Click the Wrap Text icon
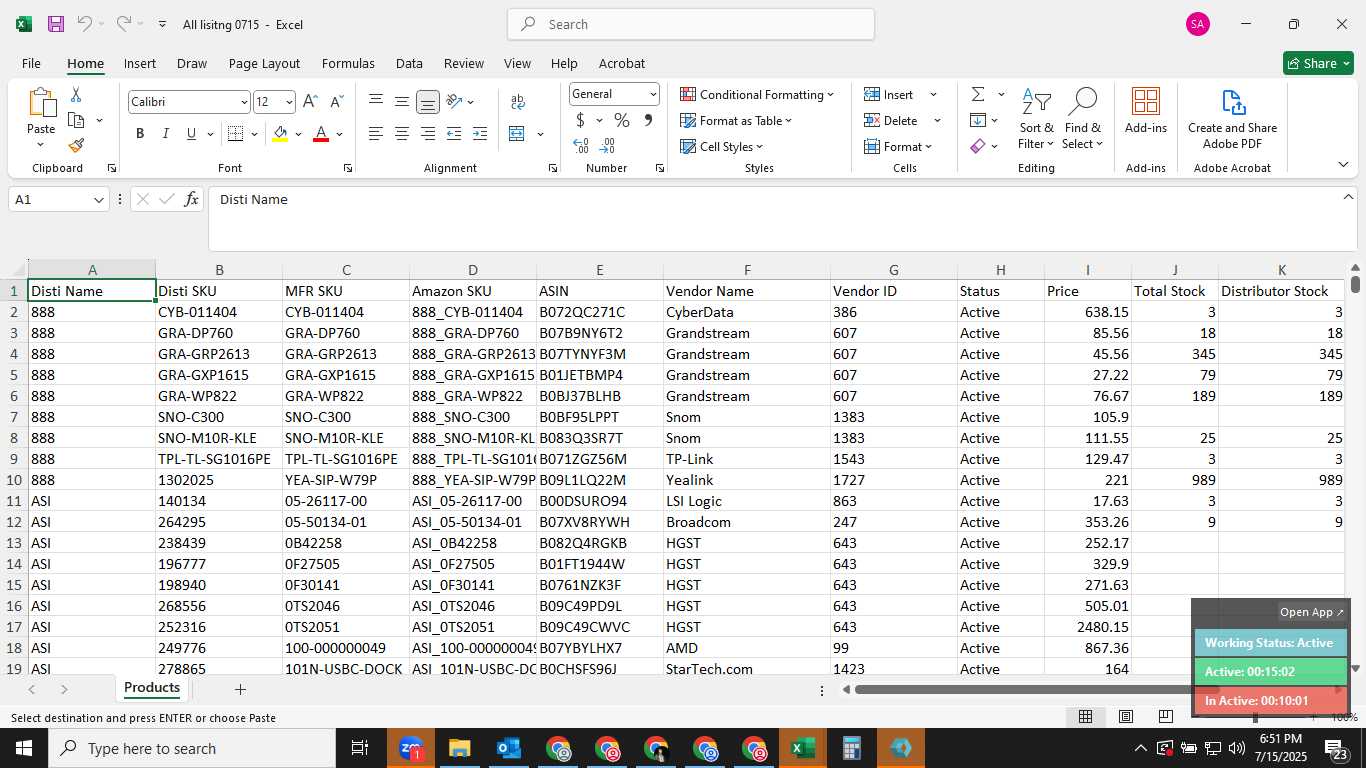This screenshot has height=768, width=1366. pos(518,102)
